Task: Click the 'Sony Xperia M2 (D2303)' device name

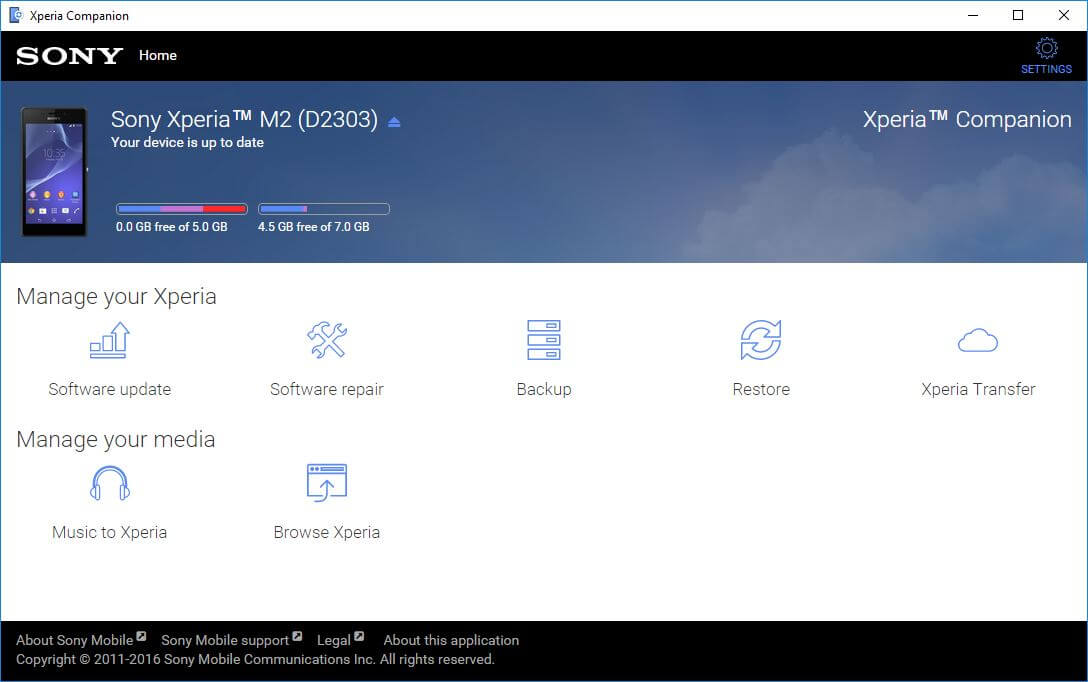Action: click(x=244, y=119)
